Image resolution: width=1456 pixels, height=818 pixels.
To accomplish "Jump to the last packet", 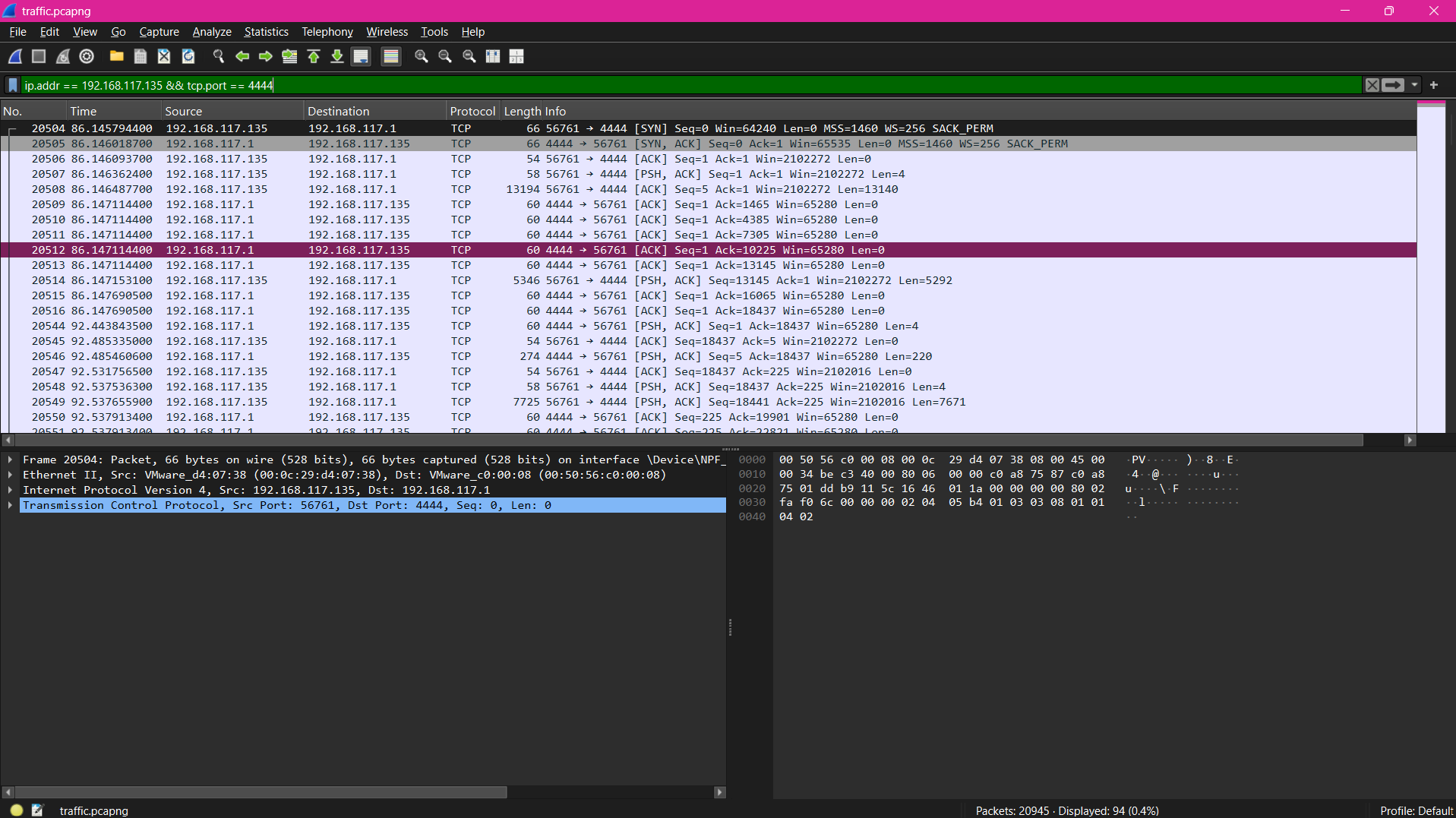I will (337, 56).
